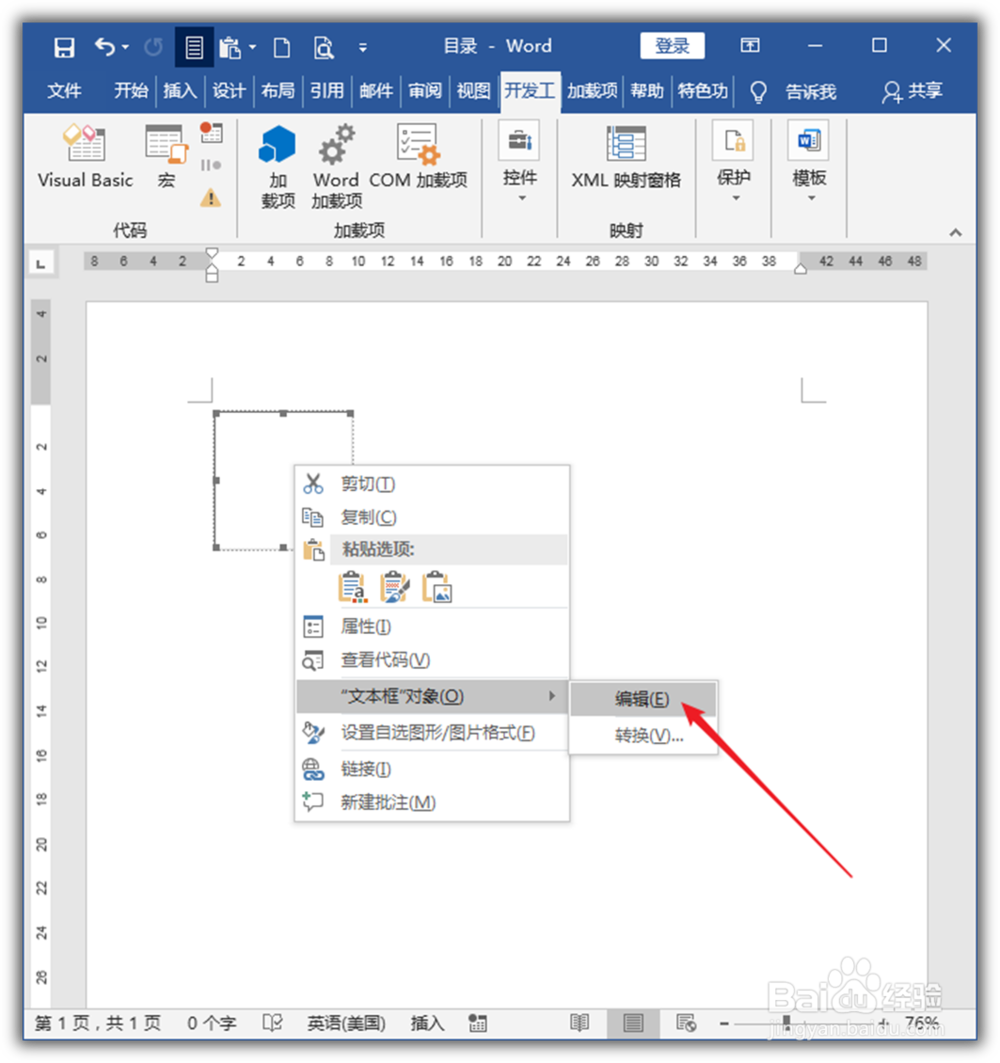Open ribbon display options icon
Viewport: 1000px width, 1063px height.
750,45
